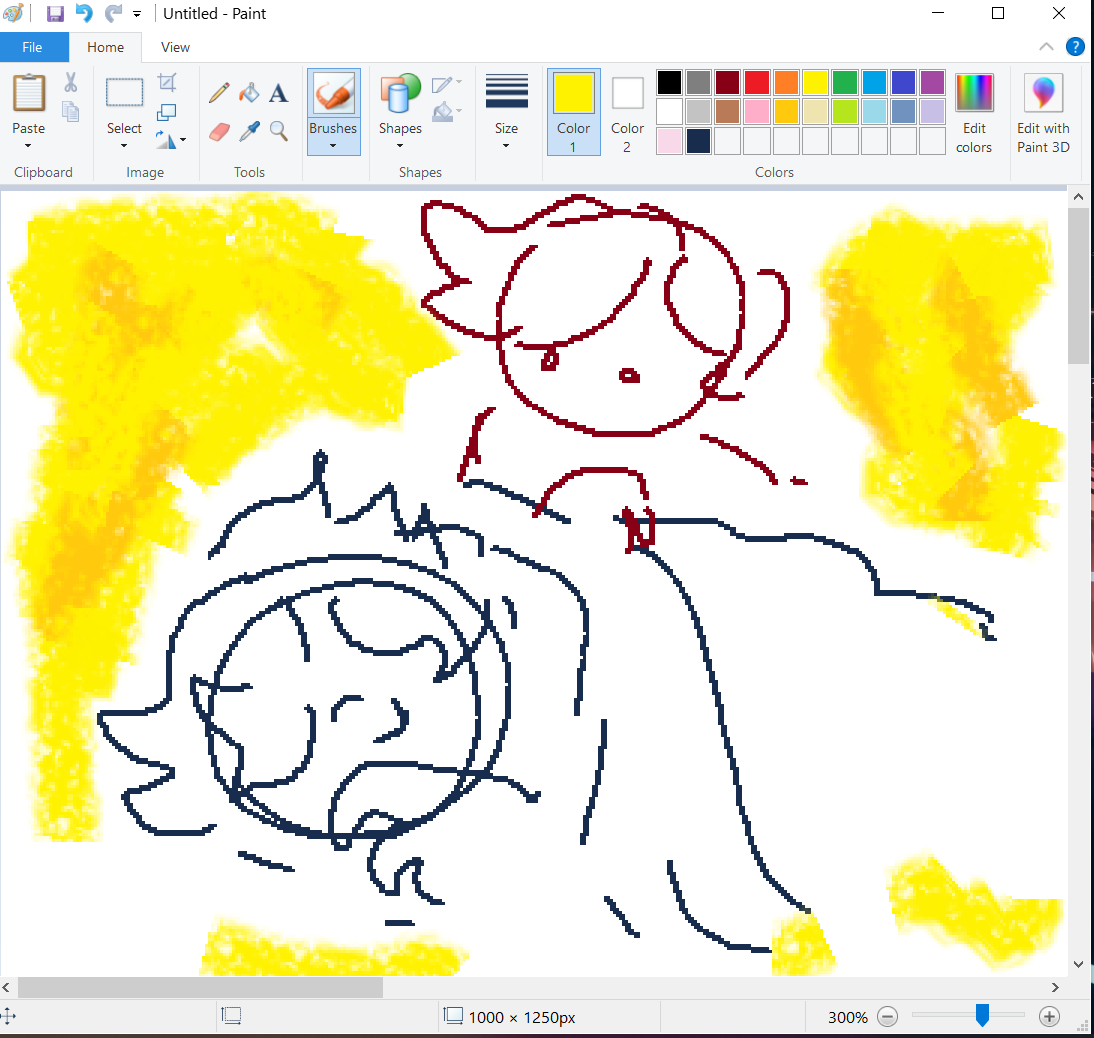Toggle Color 1 as active color

pos(574,111)
